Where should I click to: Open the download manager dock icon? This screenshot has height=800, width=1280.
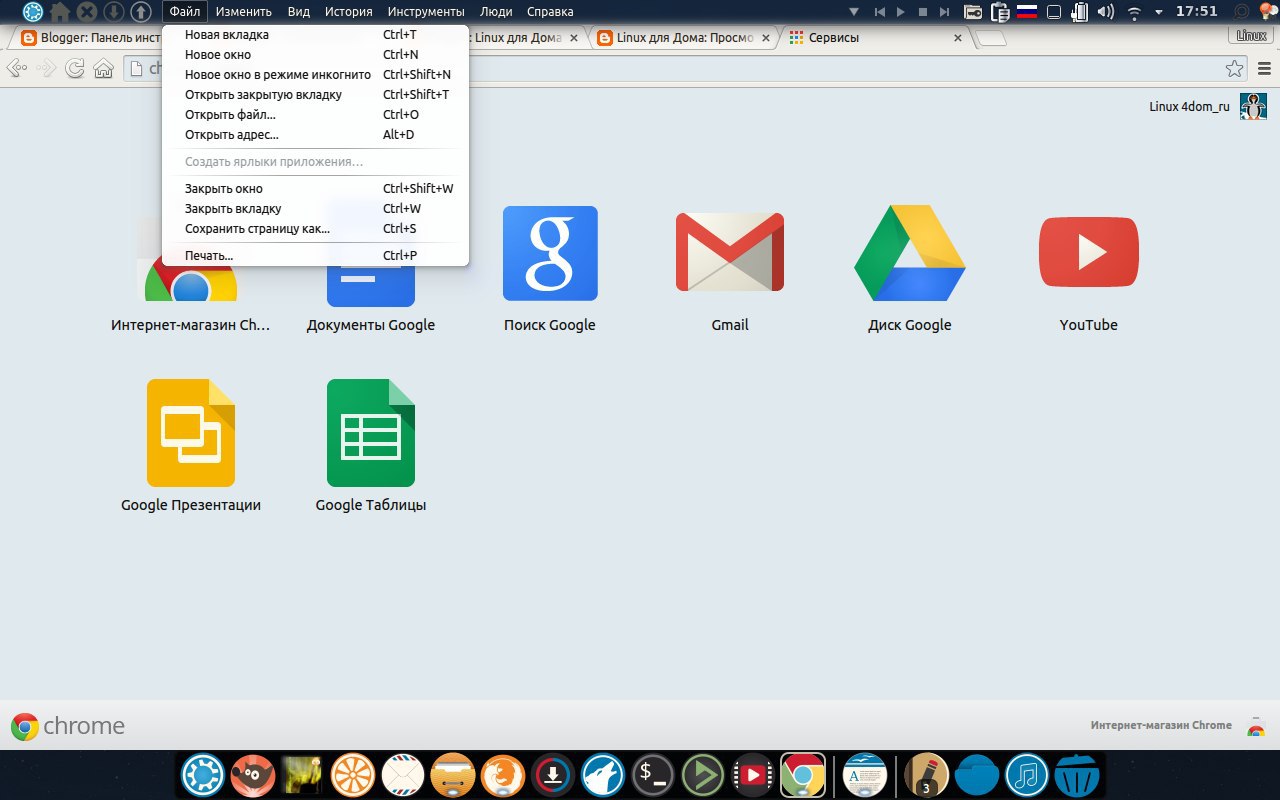coord(553,774)
